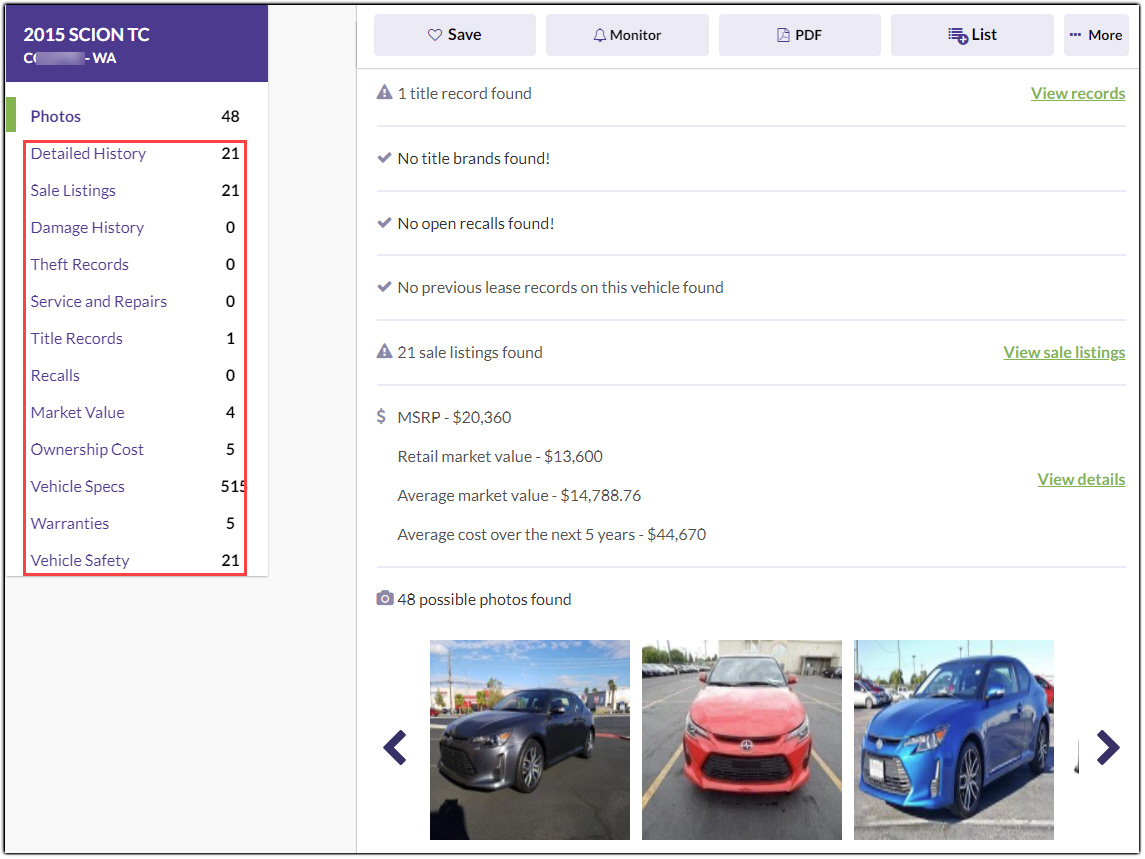This screenshot has width=1145, height=859.
Task: Open the red Scion photo thumbnail
Action: [742, 740]
